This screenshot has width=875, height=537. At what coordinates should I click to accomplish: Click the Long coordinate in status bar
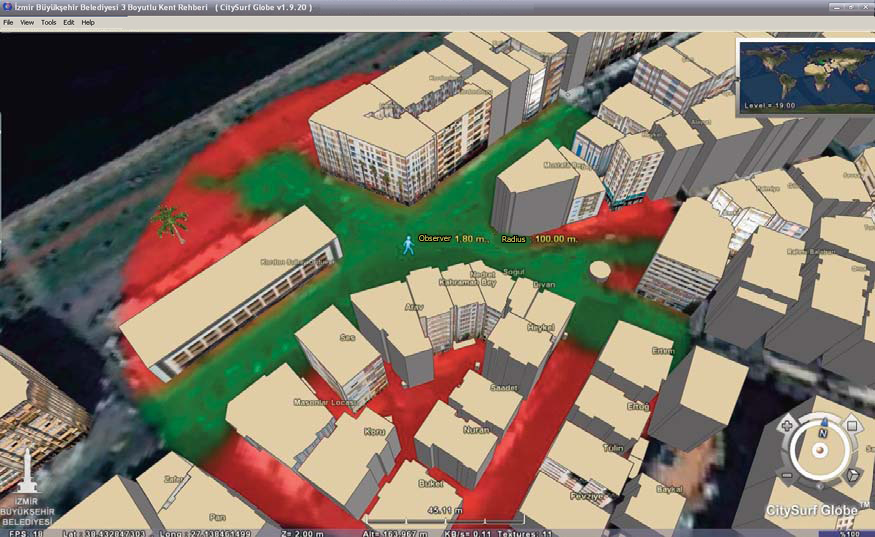click(x=205, y=533)
